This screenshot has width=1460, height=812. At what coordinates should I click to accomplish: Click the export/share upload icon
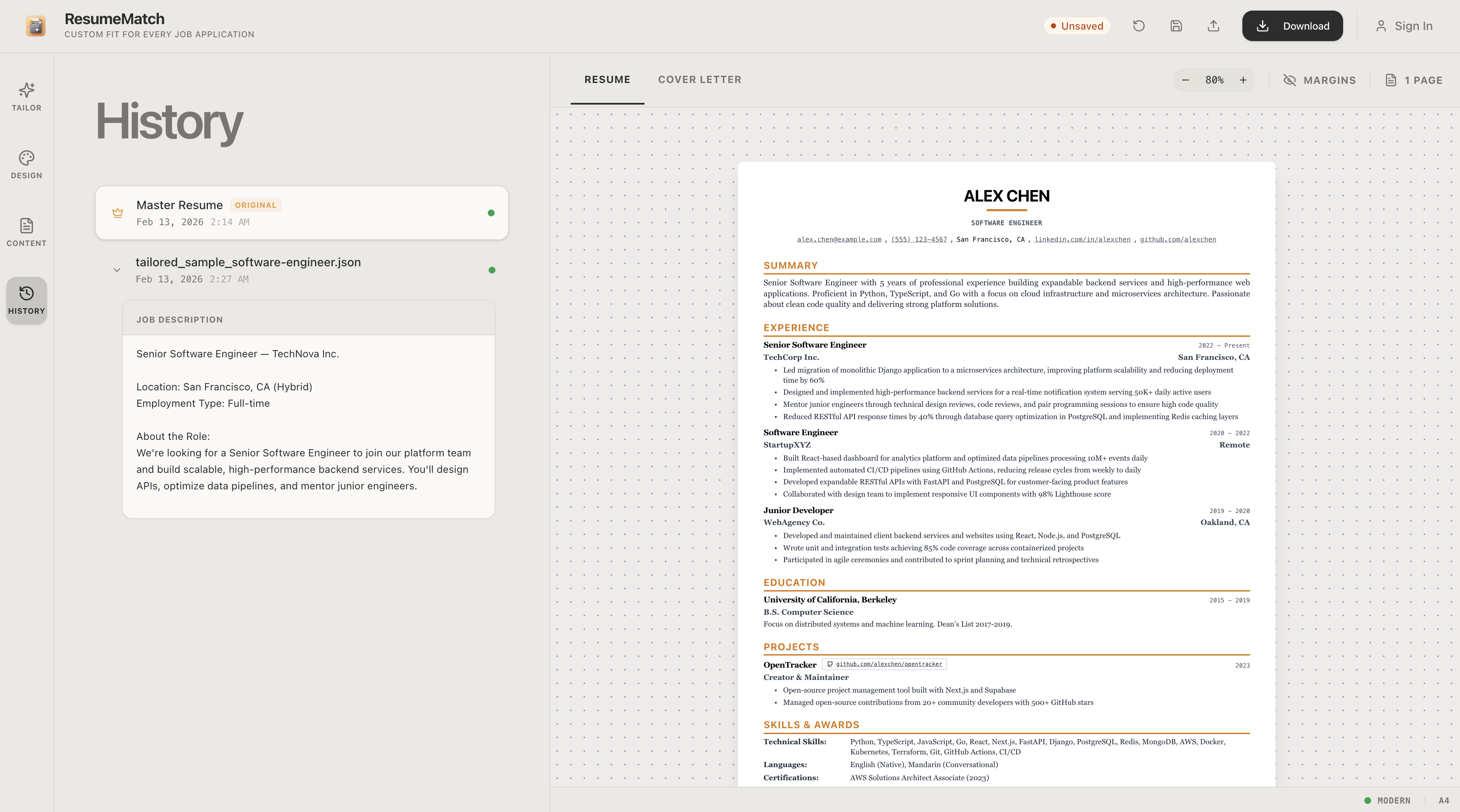[1213, 25]
